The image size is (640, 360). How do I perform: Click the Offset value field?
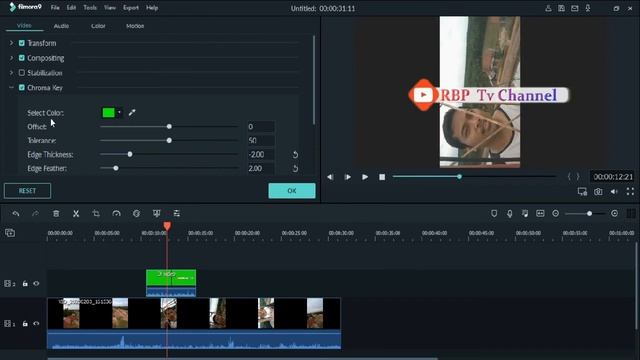coord(261,127)
